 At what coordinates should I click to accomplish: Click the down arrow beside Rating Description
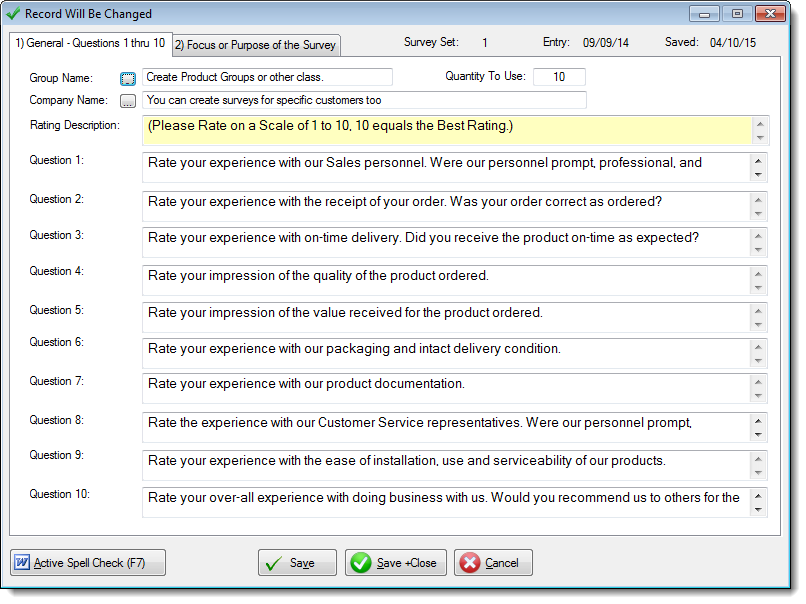(x=760, y=138)
